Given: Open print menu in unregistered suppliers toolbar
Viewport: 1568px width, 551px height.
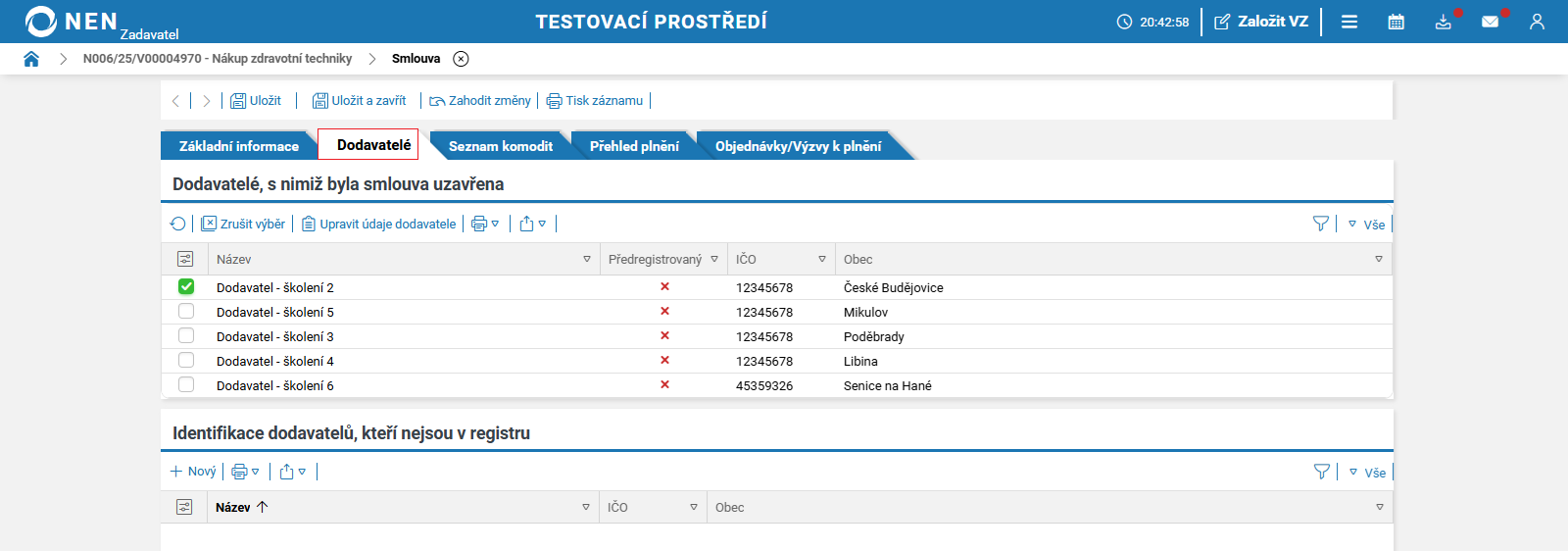Looking at the screenshot, I should 245,472.
